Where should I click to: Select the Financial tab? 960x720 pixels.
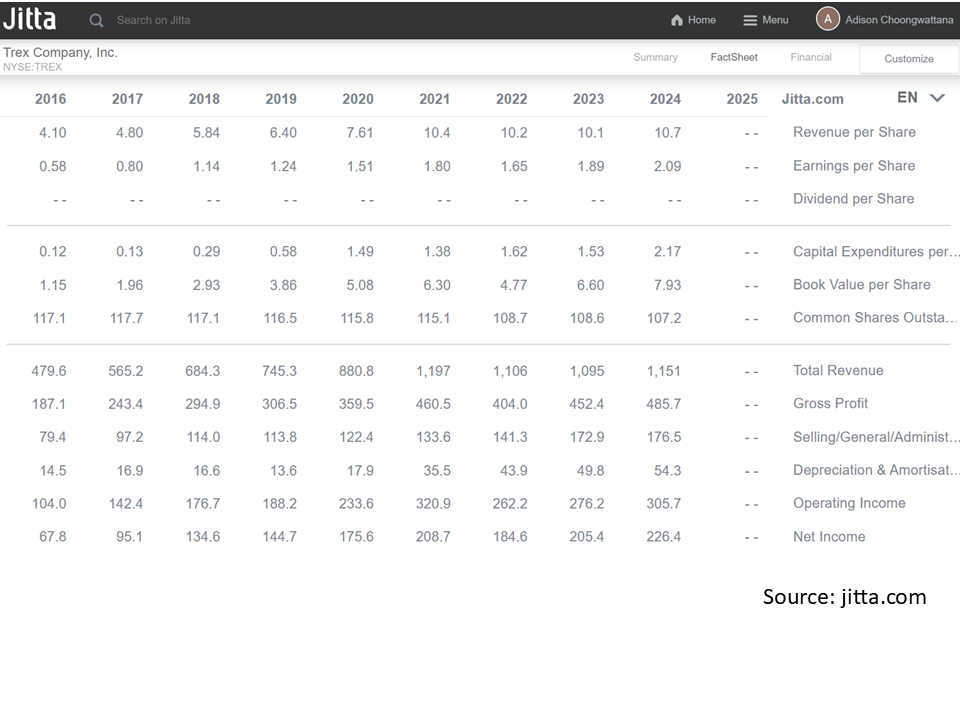click(x=811, y=58)
